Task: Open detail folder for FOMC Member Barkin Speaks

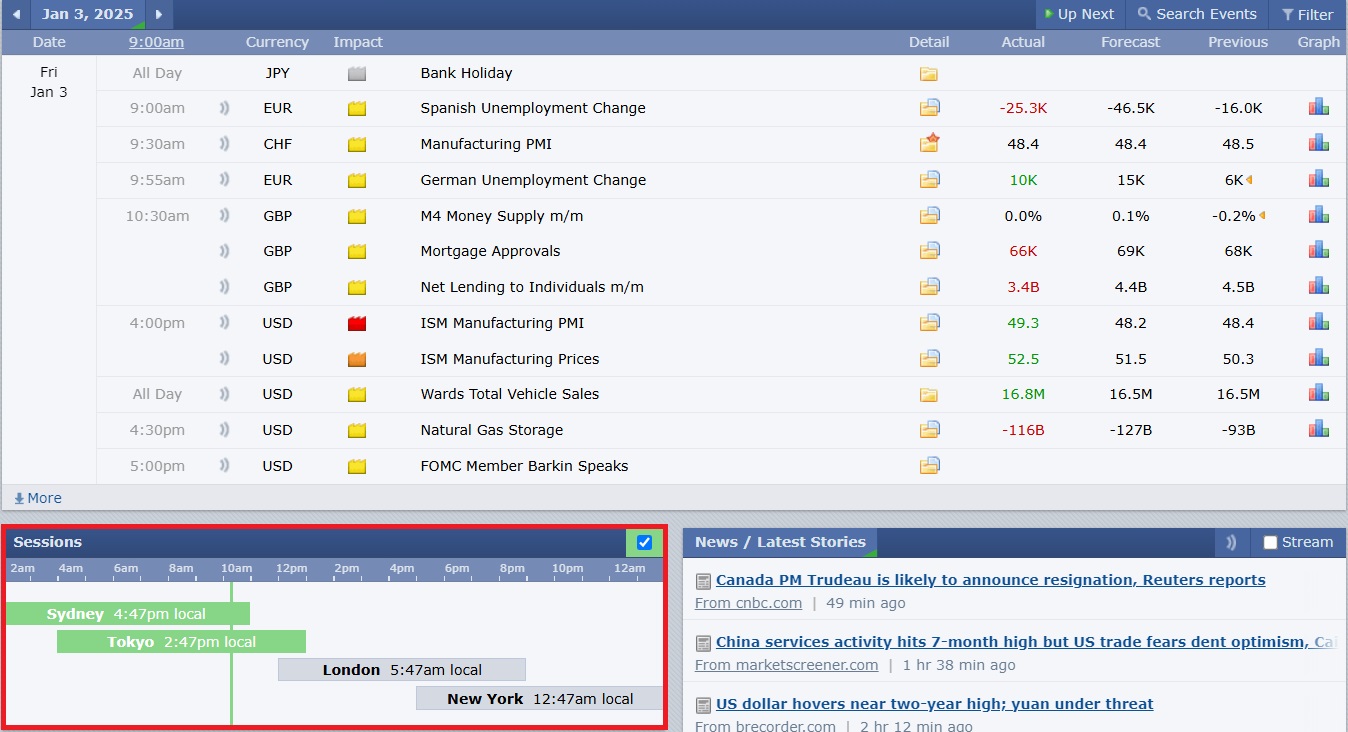Action: pos(930,465)
